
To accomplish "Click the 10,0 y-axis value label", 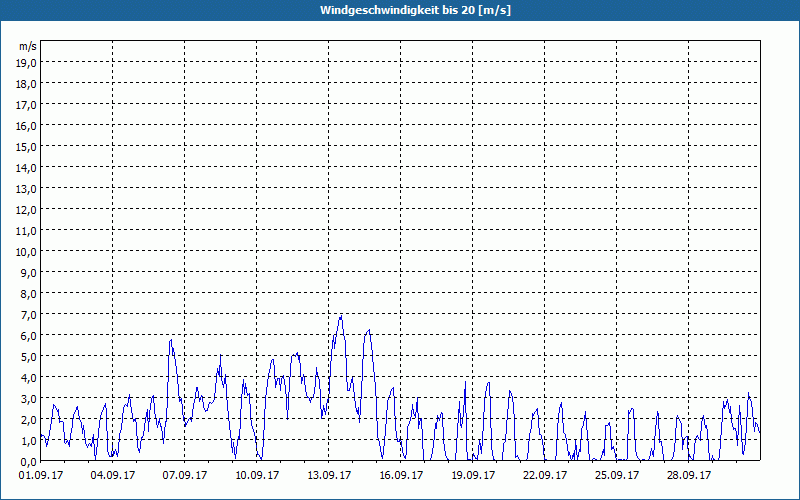I will [x=26, y=252].
